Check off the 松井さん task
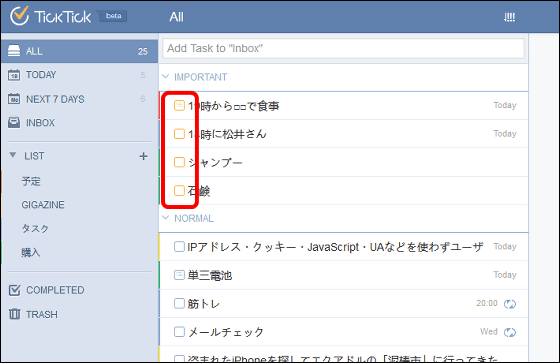The height and width of the screenshot is (363, 560). tap(179, 134)
